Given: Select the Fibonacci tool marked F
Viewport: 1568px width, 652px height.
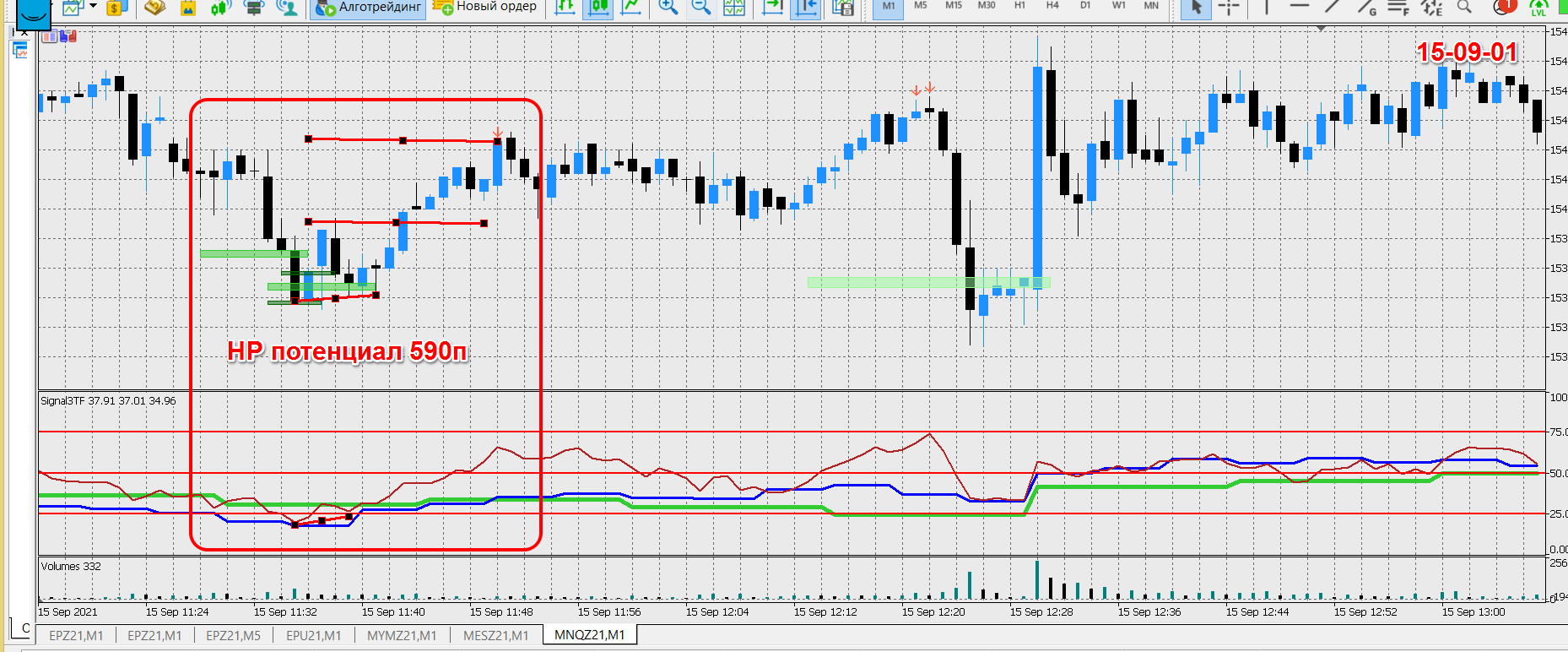Looking at the screenshot, I should pos(1398,7).
